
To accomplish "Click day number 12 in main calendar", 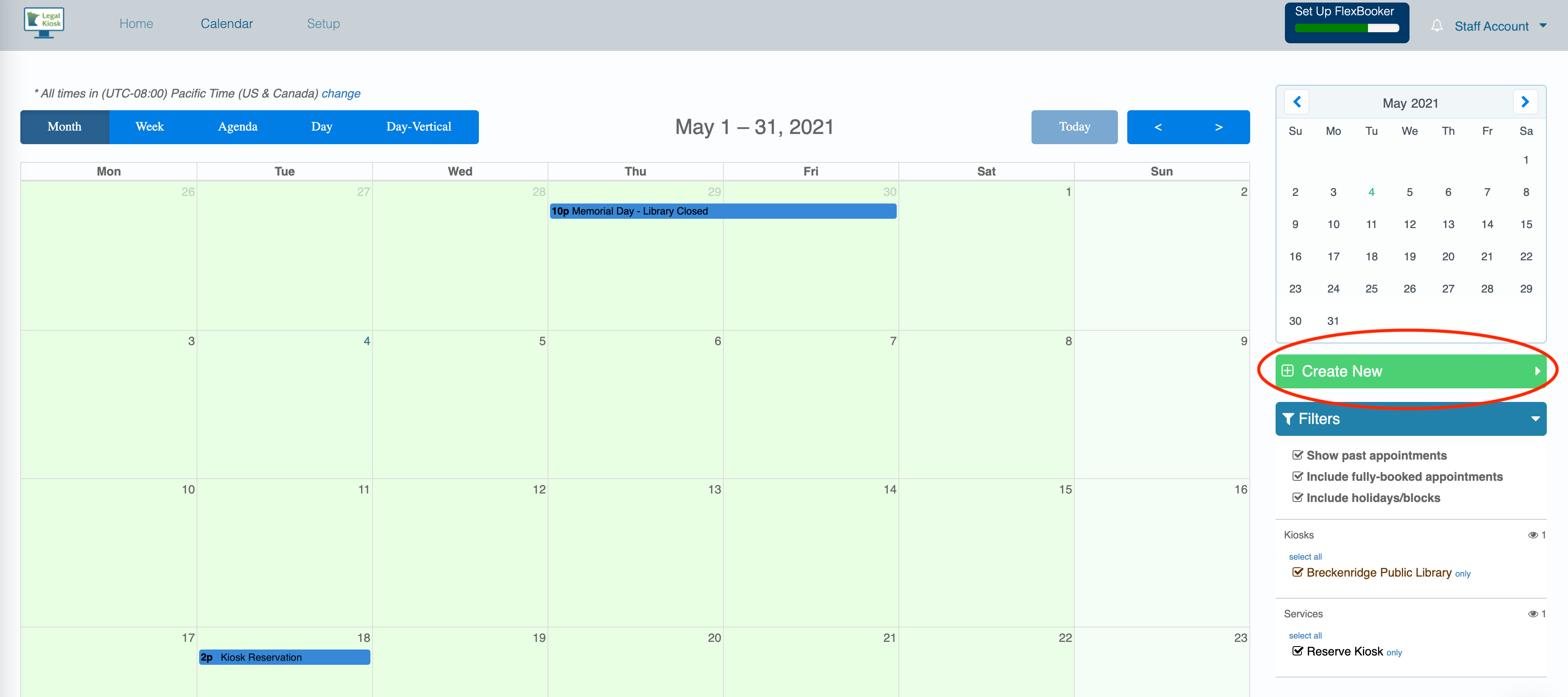I will click(539, 489).
